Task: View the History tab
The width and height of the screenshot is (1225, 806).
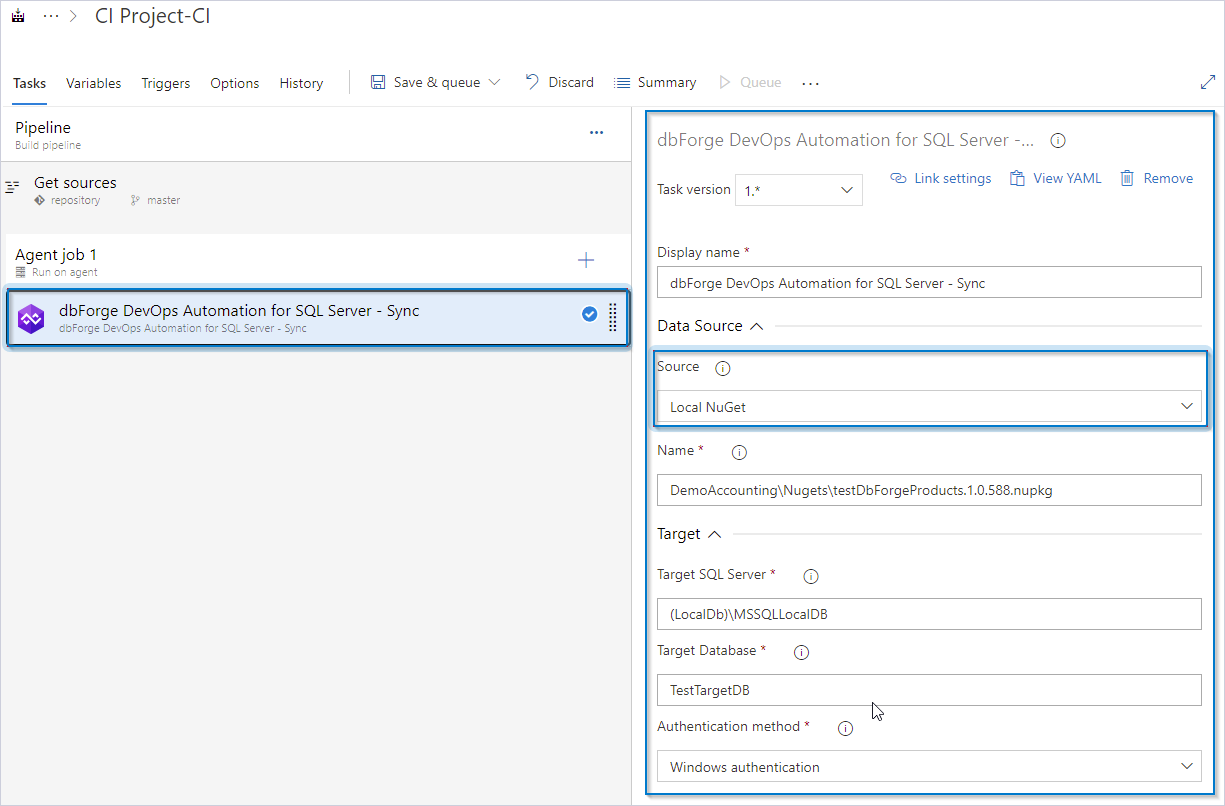Action: (x=301, y=83)
